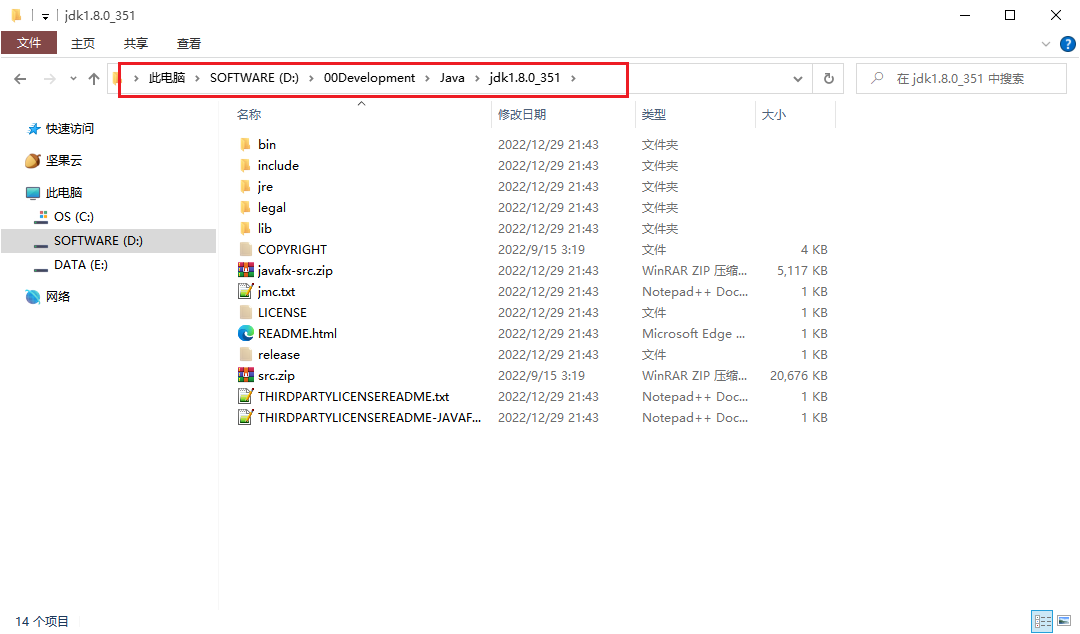Go up one folder level
This screenshot has width=1080, height=634.
(94, 79)
